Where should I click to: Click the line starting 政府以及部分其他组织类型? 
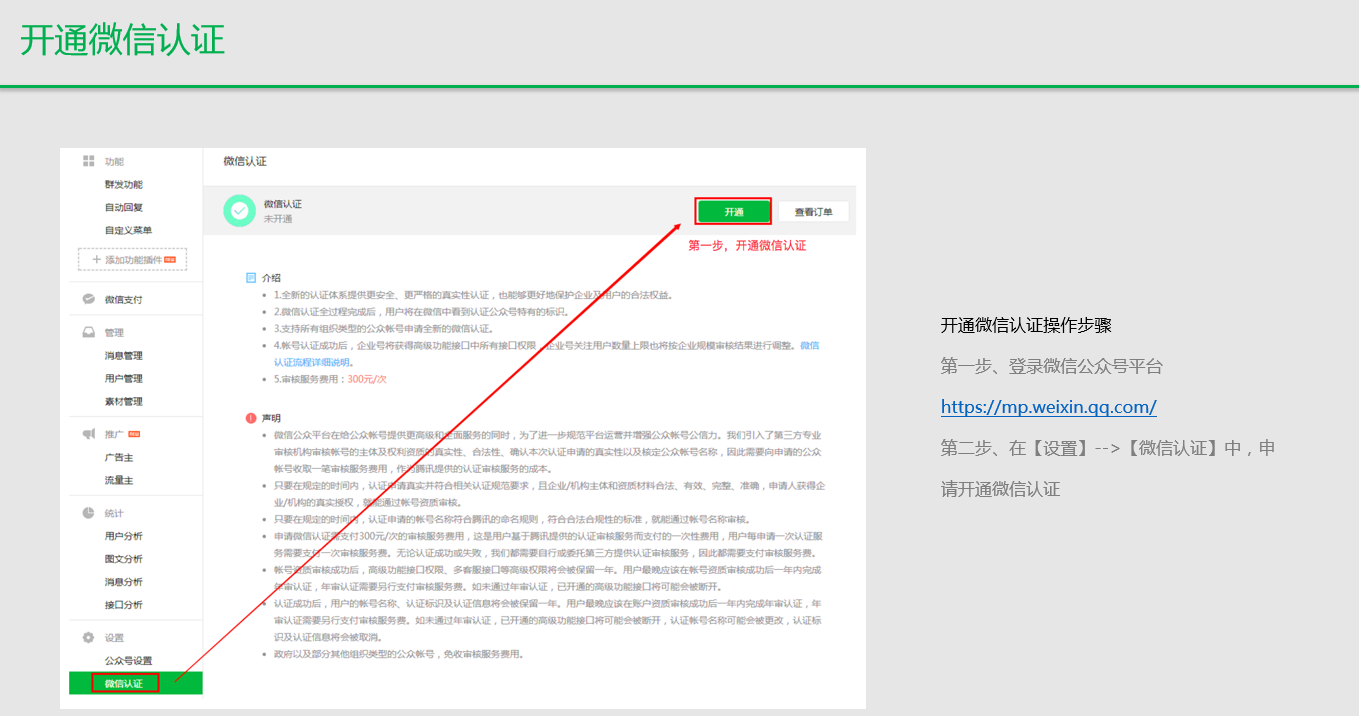pos(398,654)
